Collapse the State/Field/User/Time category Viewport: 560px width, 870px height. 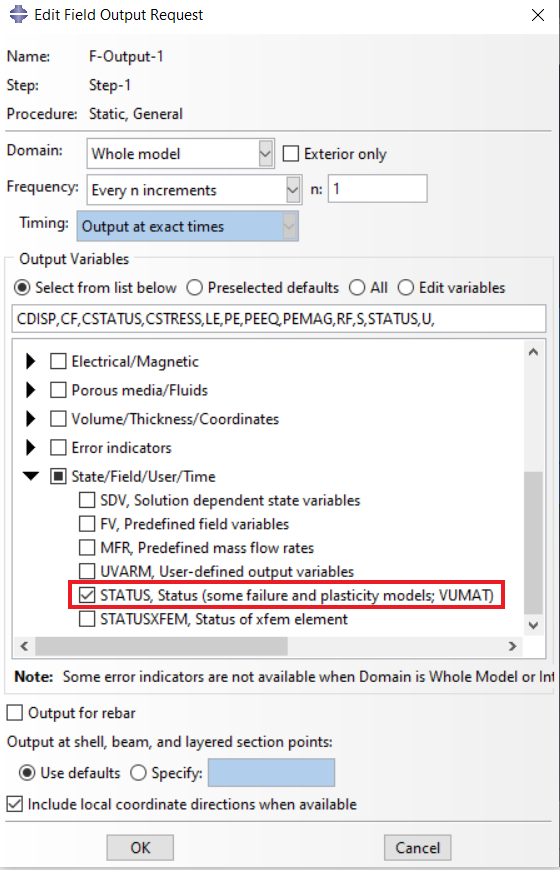click(x=31, y=476)
